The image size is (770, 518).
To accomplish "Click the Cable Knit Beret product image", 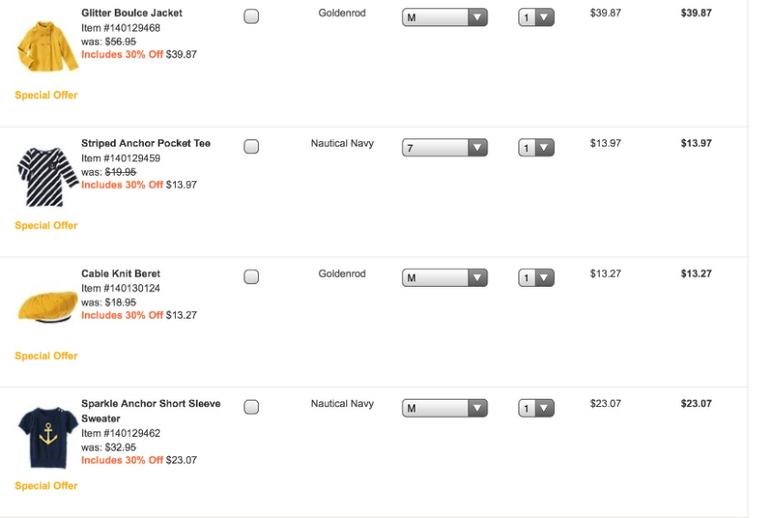I will click(x=46, y=307).
